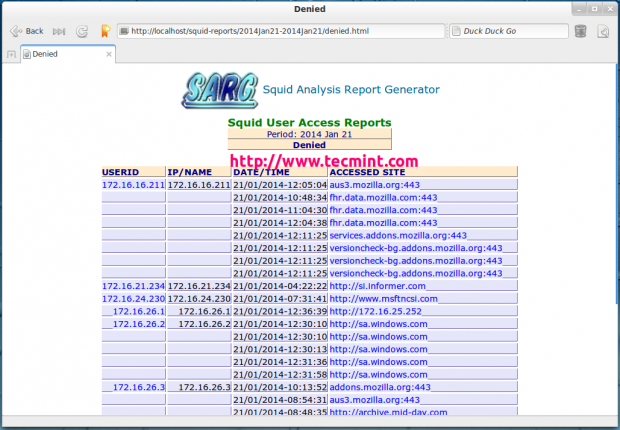
Task: Click the date cell 21/01/2014-04:22:22
Action: pyautogui.click(x=280, y=286)
